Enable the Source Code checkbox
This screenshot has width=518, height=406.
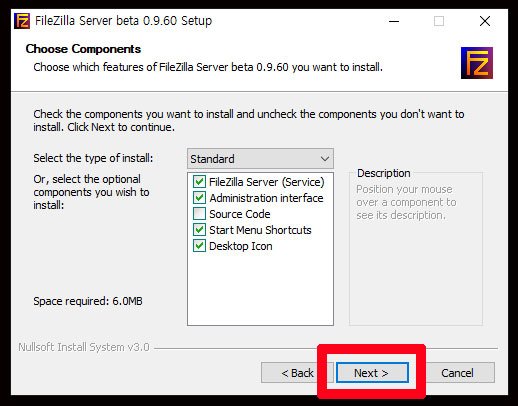[x=199, y=214]
